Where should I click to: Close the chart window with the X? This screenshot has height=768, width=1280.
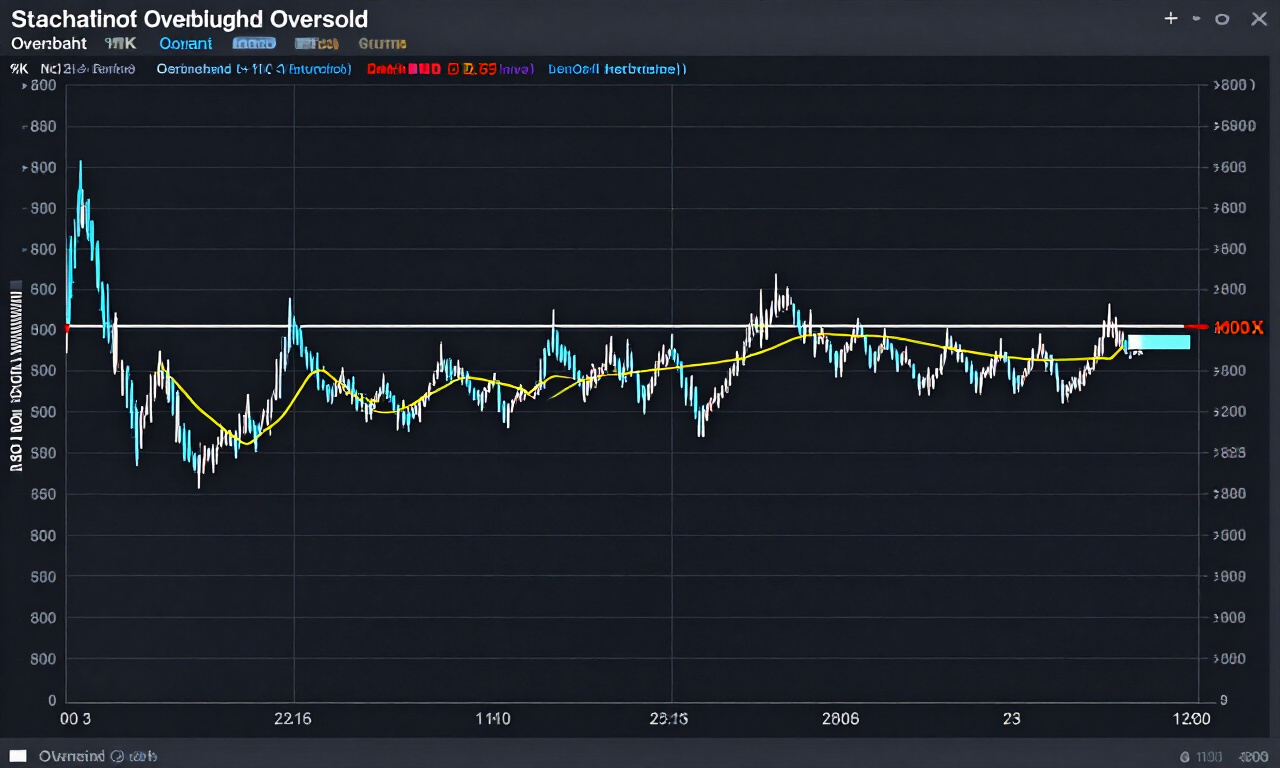[x=1258, y=19]
